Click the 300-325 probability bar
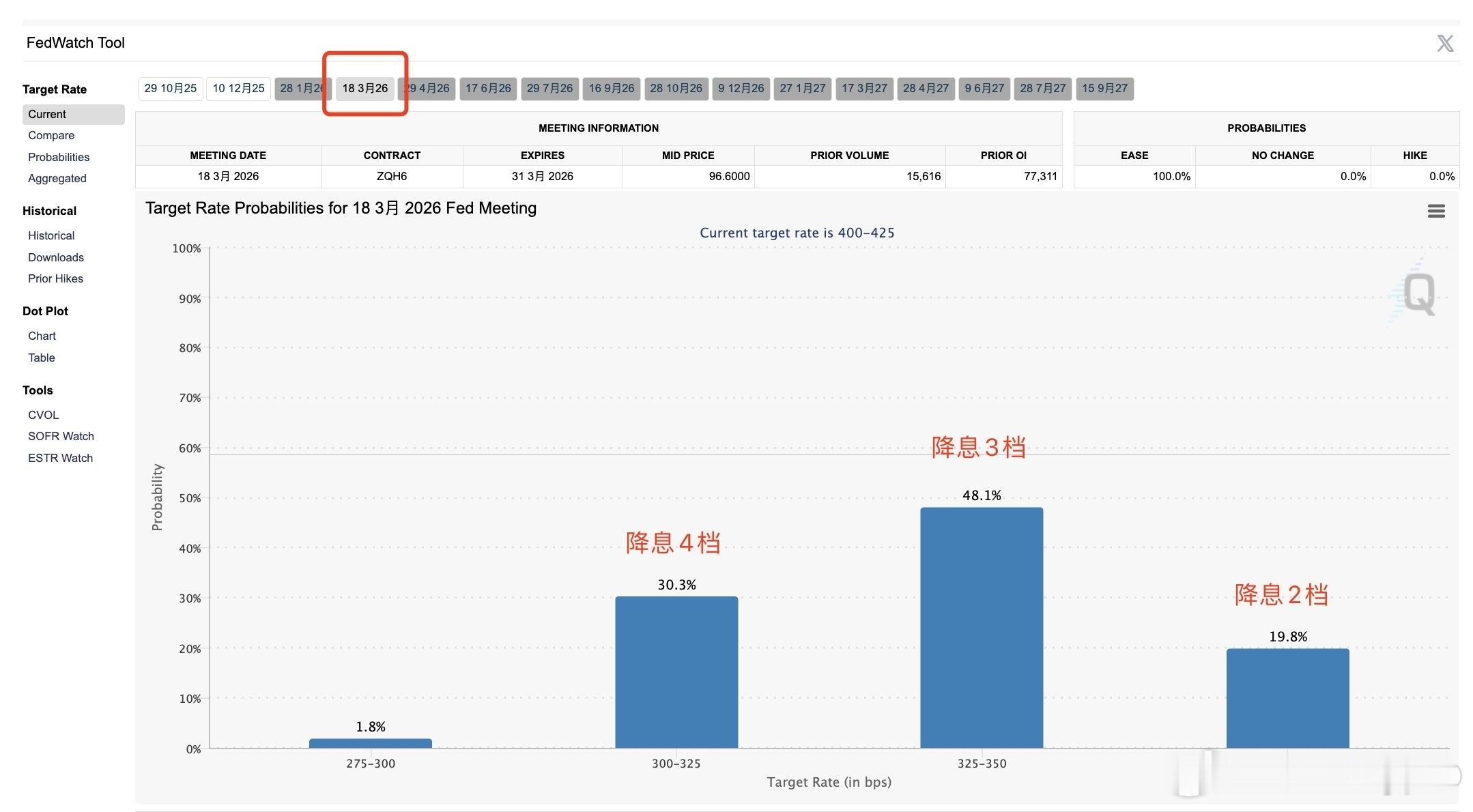The height and width of the screenshot is (812, 1473). tap(676, 672)
